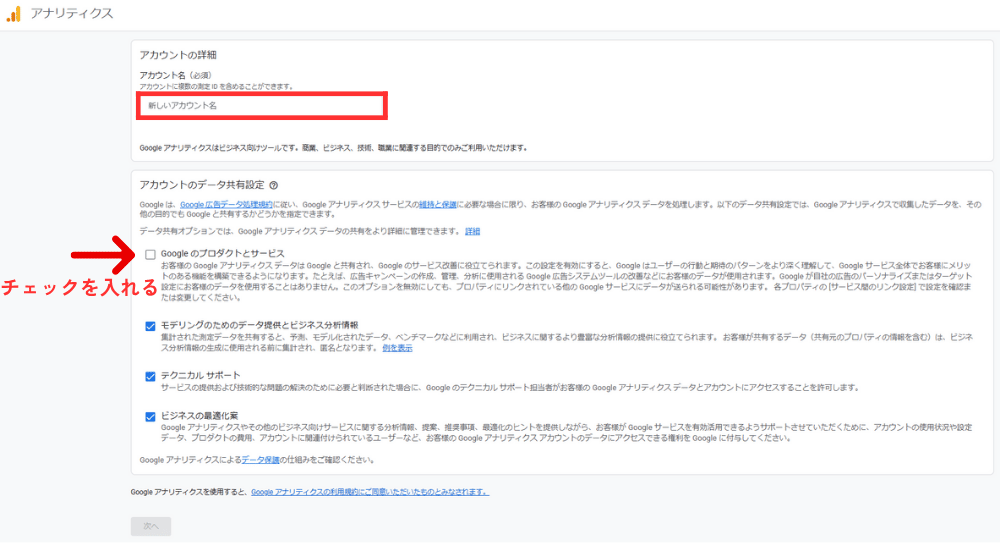1000x544 pixels.
Task: Click the Google のプロダクトとサービス label text
Action: (x=223, y=254)
